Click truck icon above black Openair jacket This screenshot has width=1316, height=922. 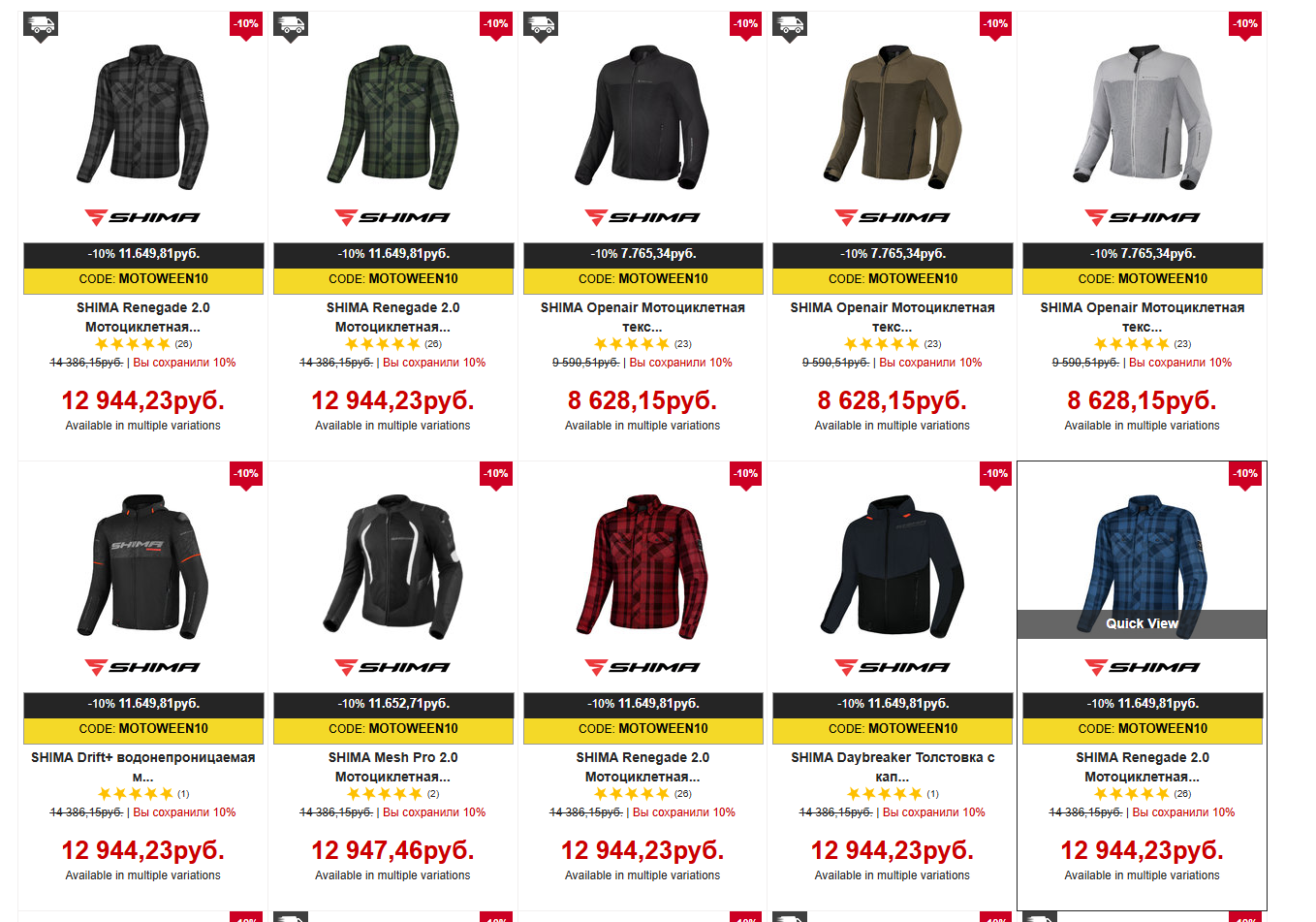coord(541,27)
